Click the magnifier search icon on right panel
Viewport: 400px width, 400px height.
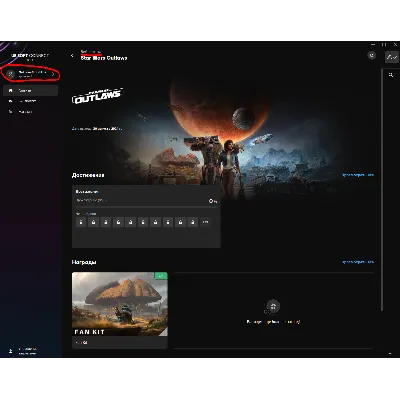[x=391, y=75]
